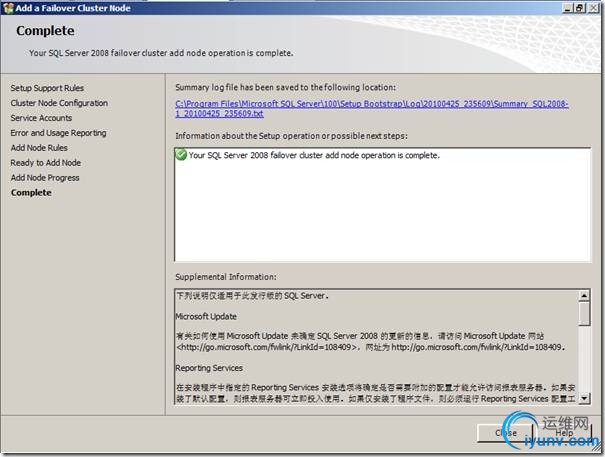605x457 pixels.
Task: Close window using title bar X
Action: [x=593, y=8]
